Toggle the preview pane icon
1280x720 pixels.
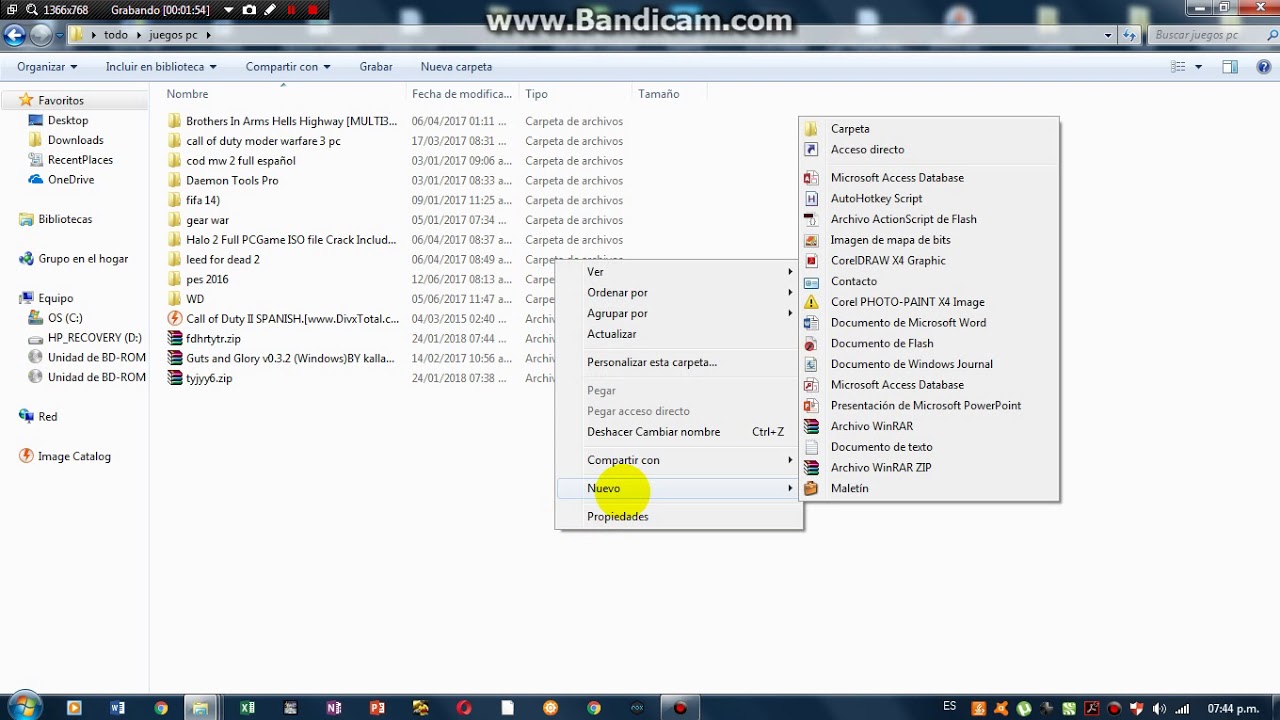(x=1230, y=67)
